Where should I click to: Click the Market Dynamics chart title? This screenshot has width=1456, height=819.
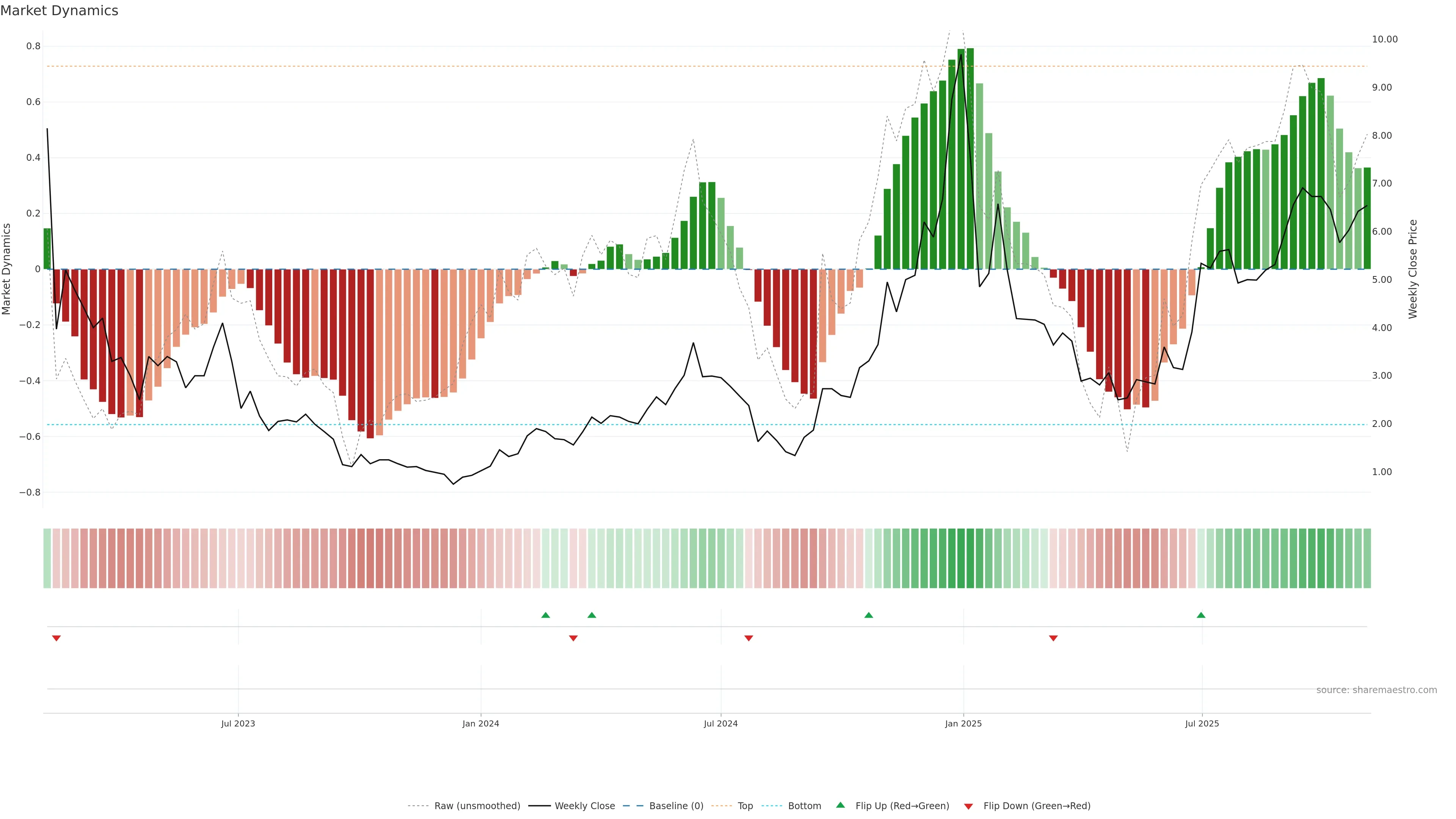[x=60, y=11]
